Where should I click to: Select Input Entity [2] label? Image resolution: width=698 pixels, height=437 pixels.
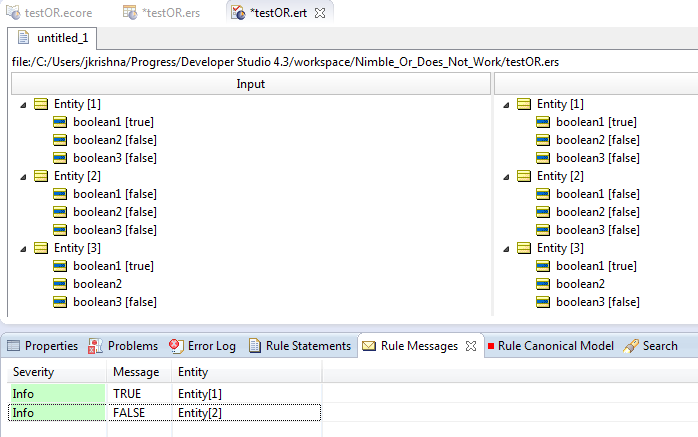pyautogui.click(x=77, y=176)
